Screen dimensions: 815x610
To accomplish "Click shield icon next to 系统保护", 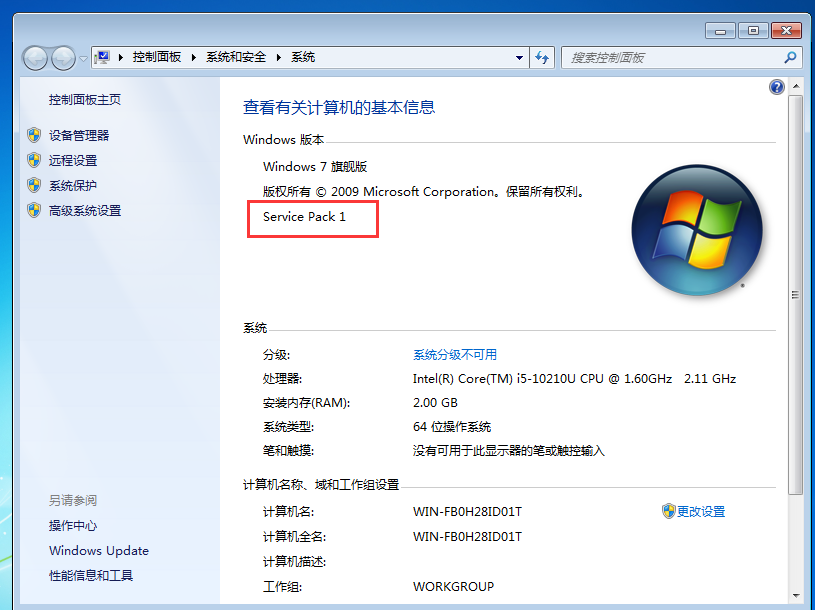I will [x=34, y=185].
